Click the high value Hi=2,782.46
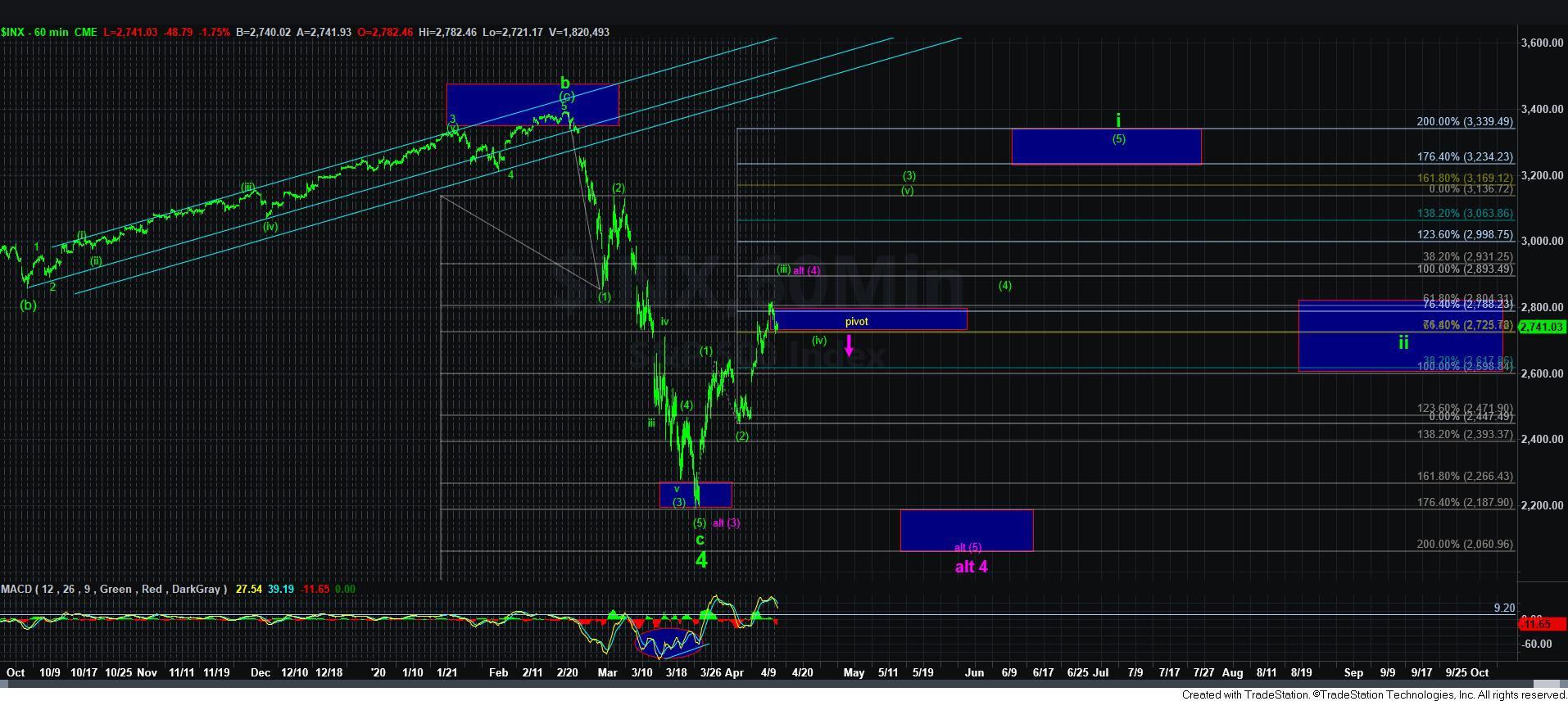The image size is (1568, 701). click(x=446, y=32)
